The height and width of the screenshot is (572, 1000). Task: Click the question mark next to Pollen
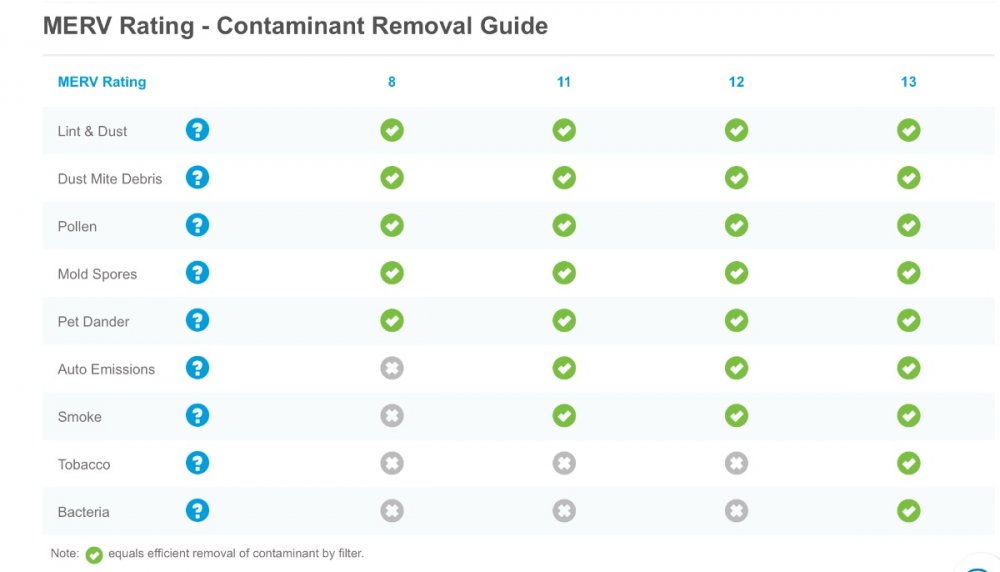click(x=198, y=226)
